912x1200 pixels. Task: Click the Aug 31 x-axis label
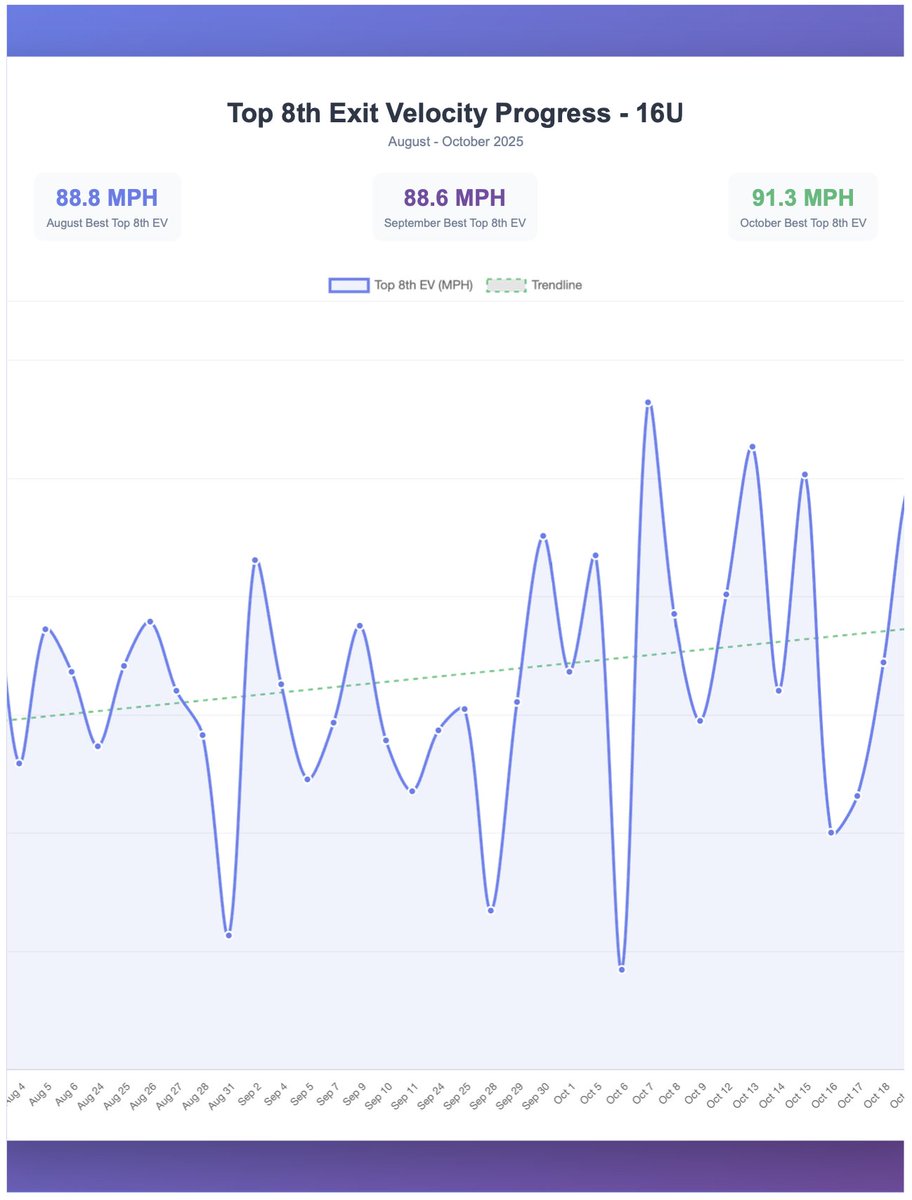pyautogui.click(x=222, y=1096)
